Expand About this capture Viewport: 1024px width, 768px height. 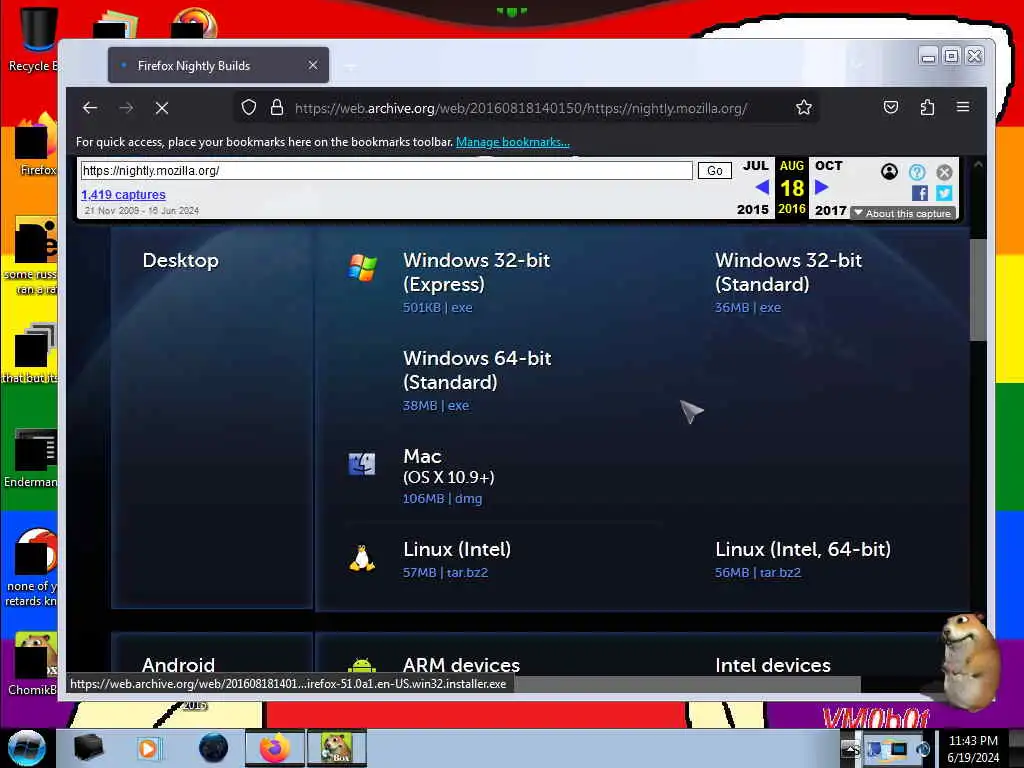point(903,214)
